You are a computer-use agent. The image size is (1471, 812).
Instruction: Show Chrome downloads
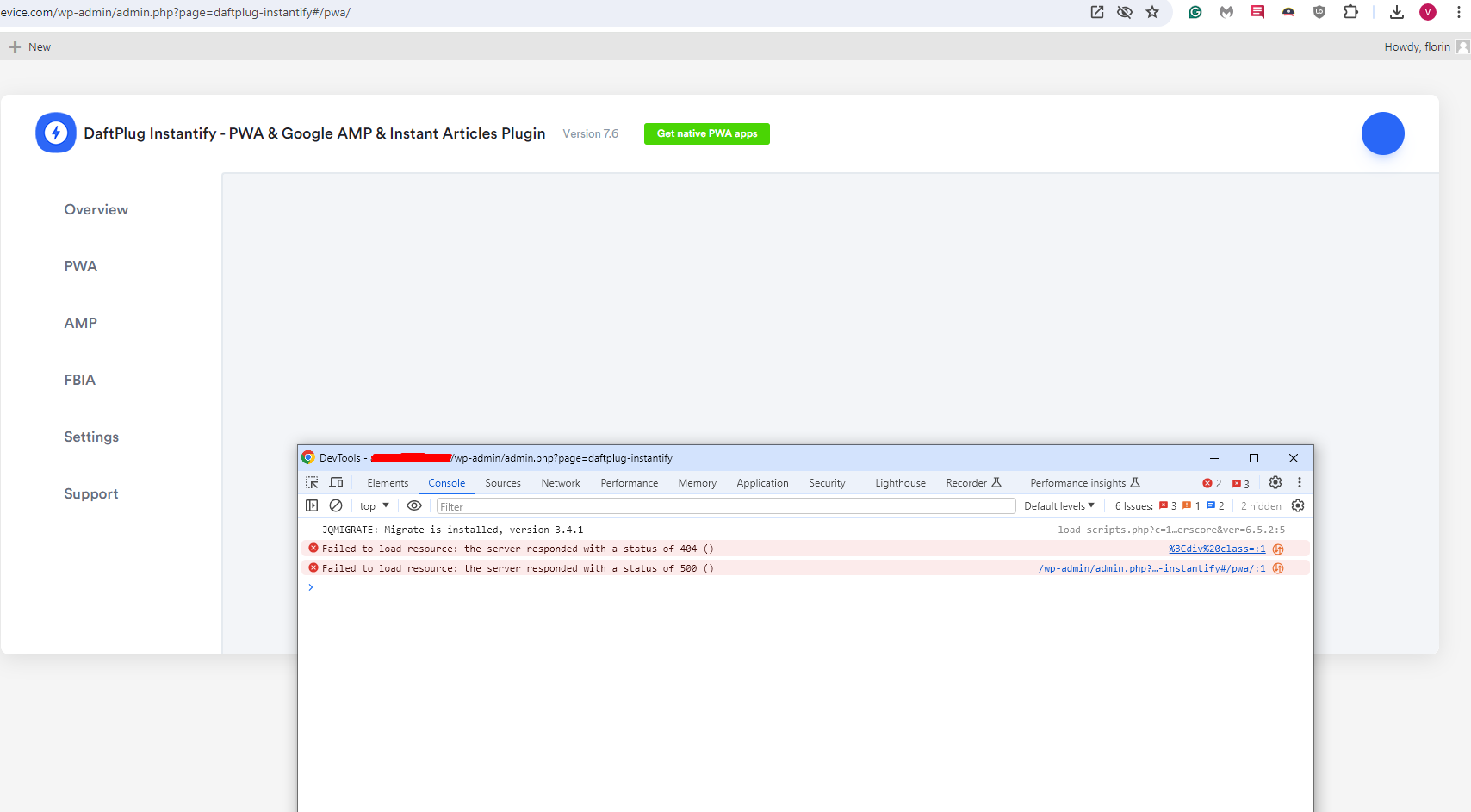(x=1397, y=12)
